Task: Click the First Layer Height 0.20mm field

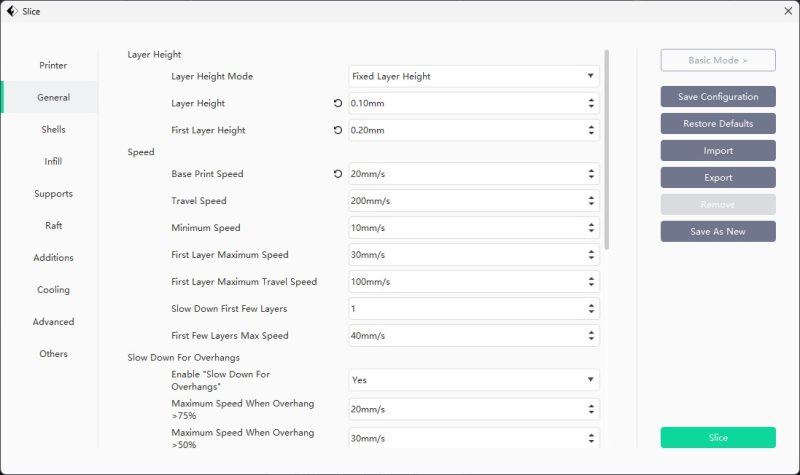Action: coord(474,130)
